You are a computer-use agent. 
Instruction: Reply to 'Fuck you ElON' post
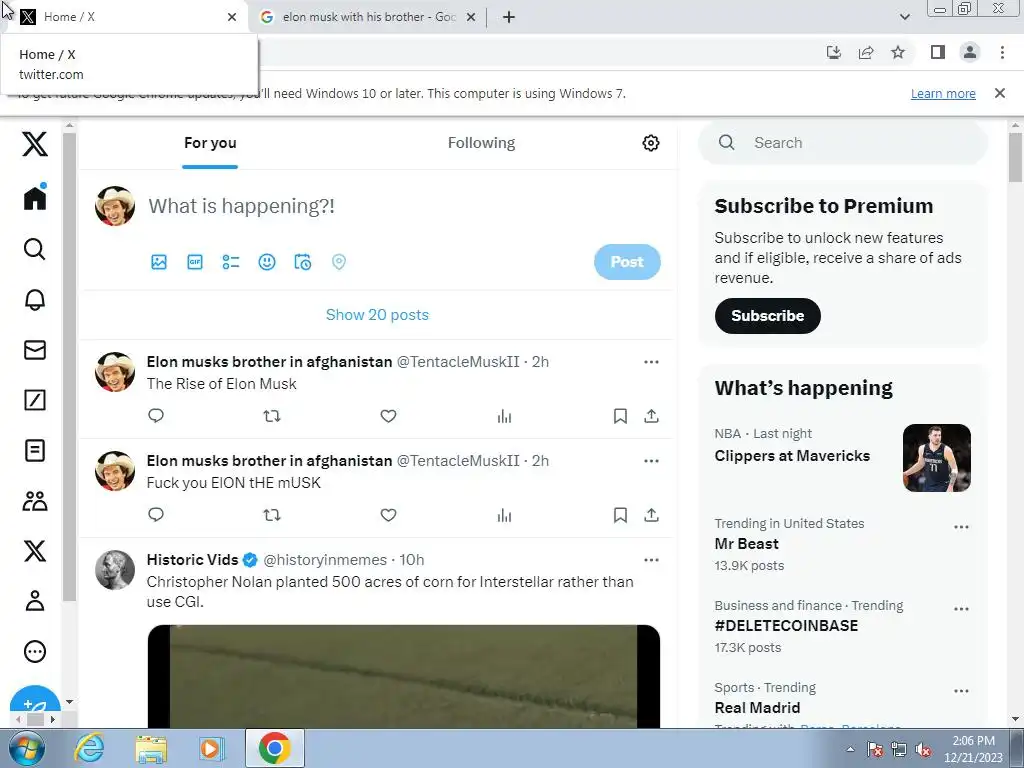pos(155,515)
